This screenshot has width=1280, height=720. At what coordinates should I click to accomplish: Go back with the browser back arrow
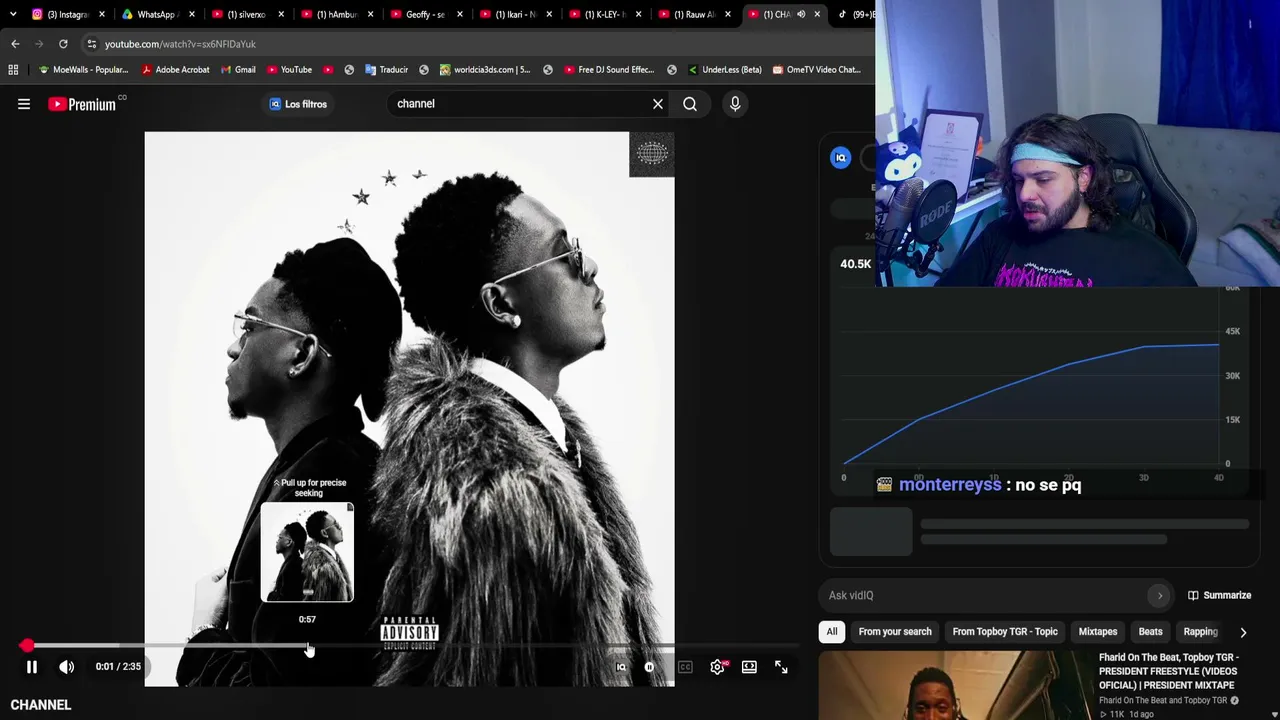coord(15,44)
